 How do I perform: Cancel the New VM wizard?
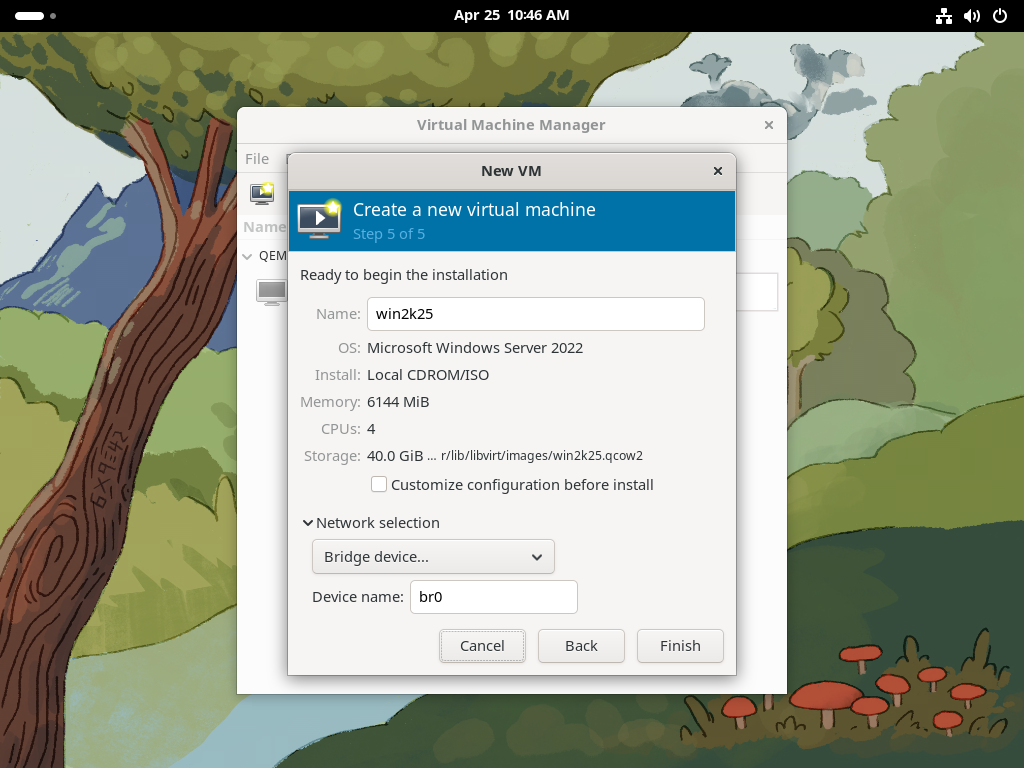pyautogui.click(x=482, y=646)
